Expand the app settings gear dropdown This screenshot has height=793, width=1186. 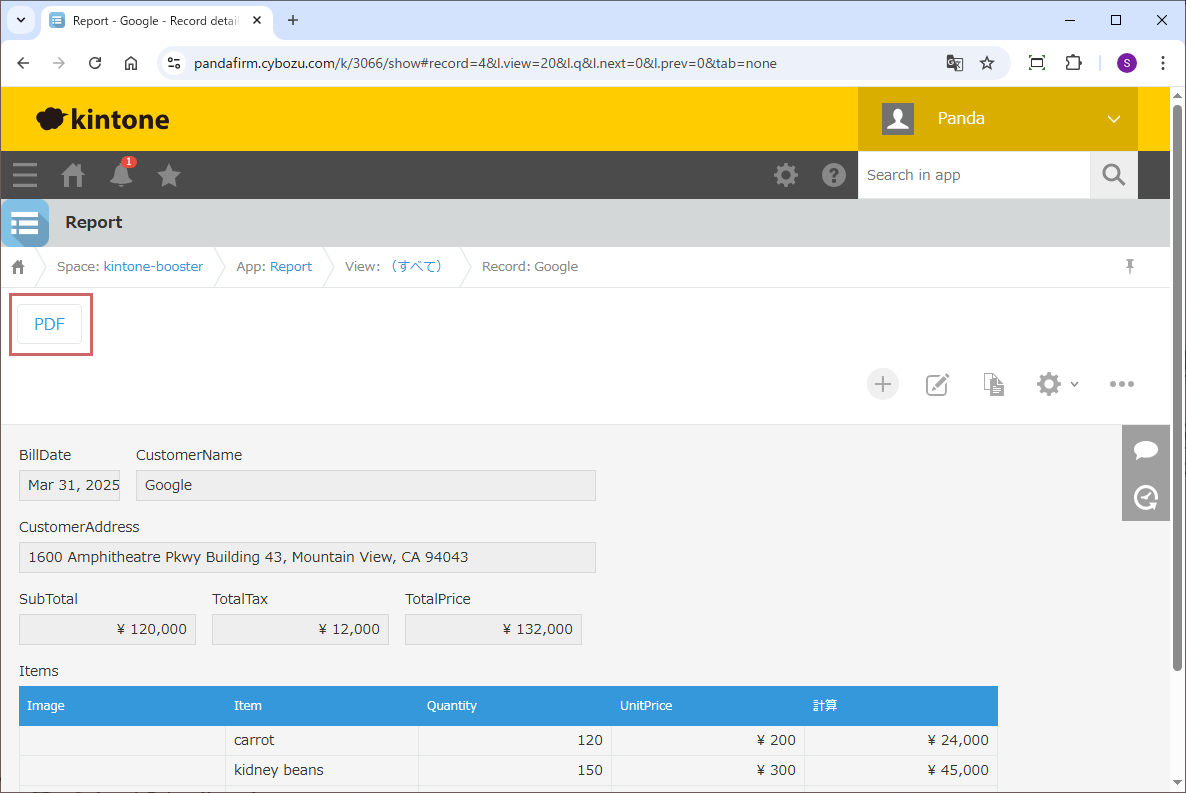click(x=1057, y=384)
